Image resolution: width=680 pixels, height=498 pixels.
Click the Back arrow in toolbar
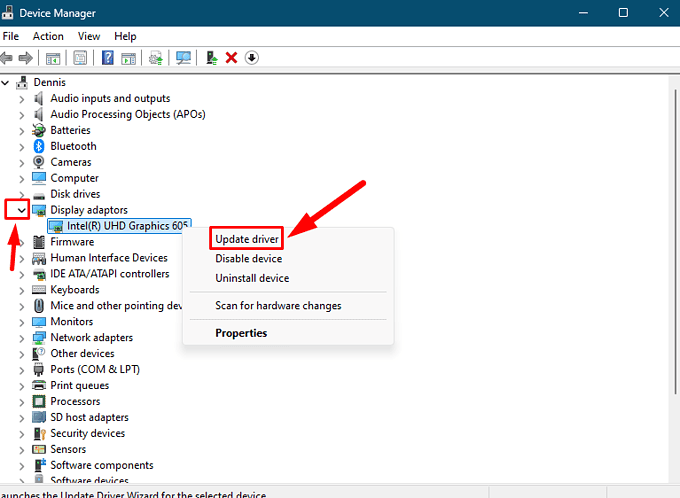point(9,58)
